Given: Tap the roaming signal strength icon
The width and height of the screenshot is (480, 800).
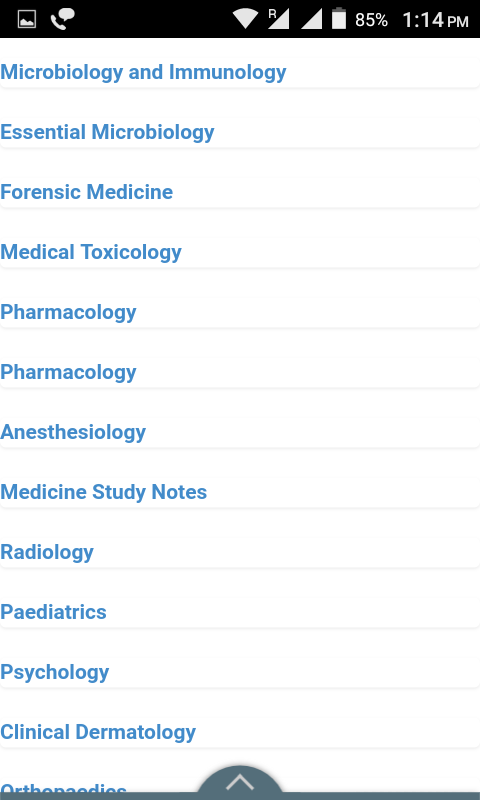Looking at the screenshot, I should (279, 19).
